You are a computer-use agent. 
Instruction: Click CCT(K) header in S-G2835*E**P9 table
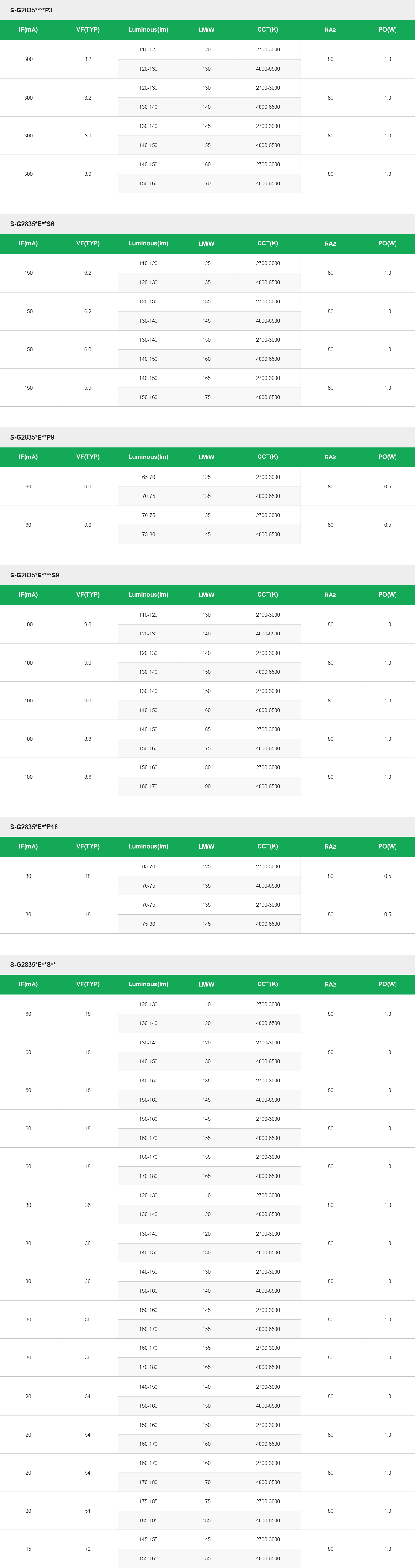tap(268, 457)
